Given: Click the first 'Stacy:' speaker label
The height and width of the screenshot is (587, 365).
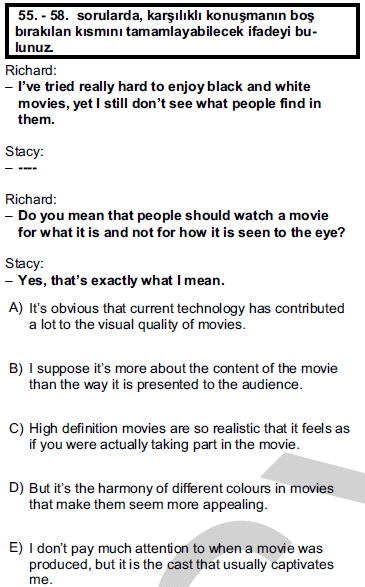Looking at the screenshot, I should pos(24,151).
